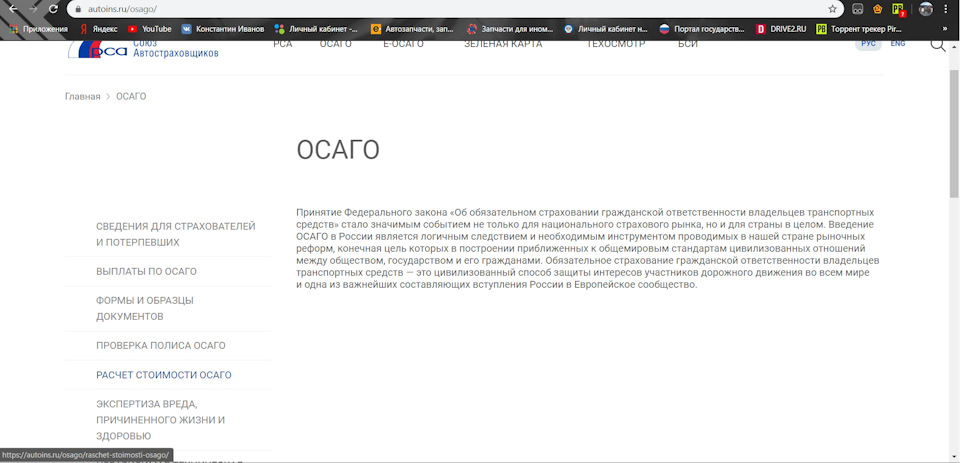Viewport: 960px width, 463px height.
Task: Open the БСИ menu item
Action: coord(688,43)
